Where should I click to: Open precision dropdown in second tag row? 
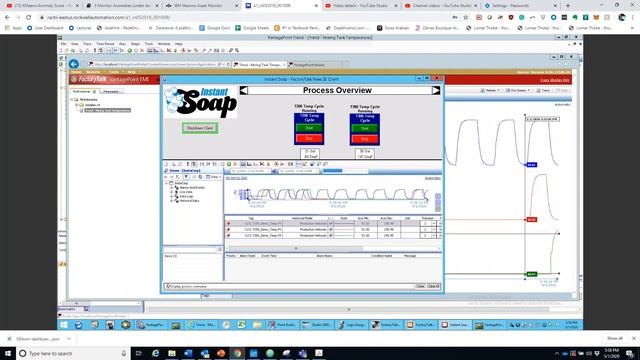click(433, 229)
